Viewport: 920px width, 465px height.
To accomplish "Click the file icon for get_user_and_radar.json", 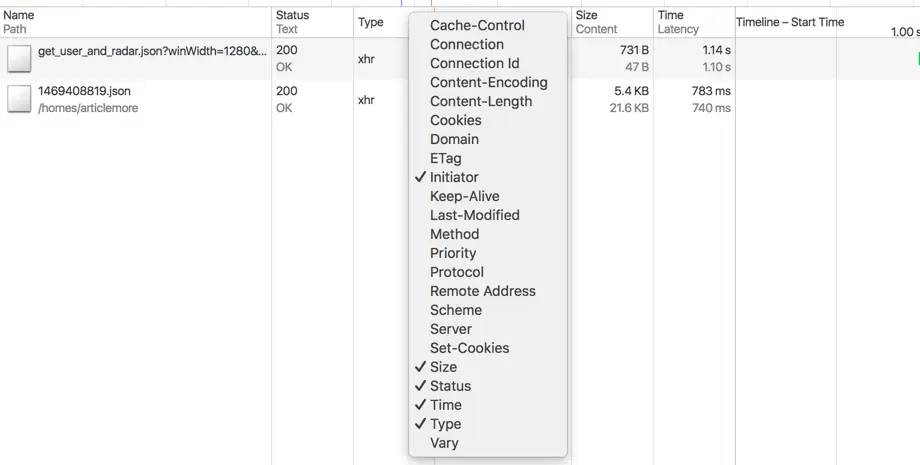I will coord(19,59).
